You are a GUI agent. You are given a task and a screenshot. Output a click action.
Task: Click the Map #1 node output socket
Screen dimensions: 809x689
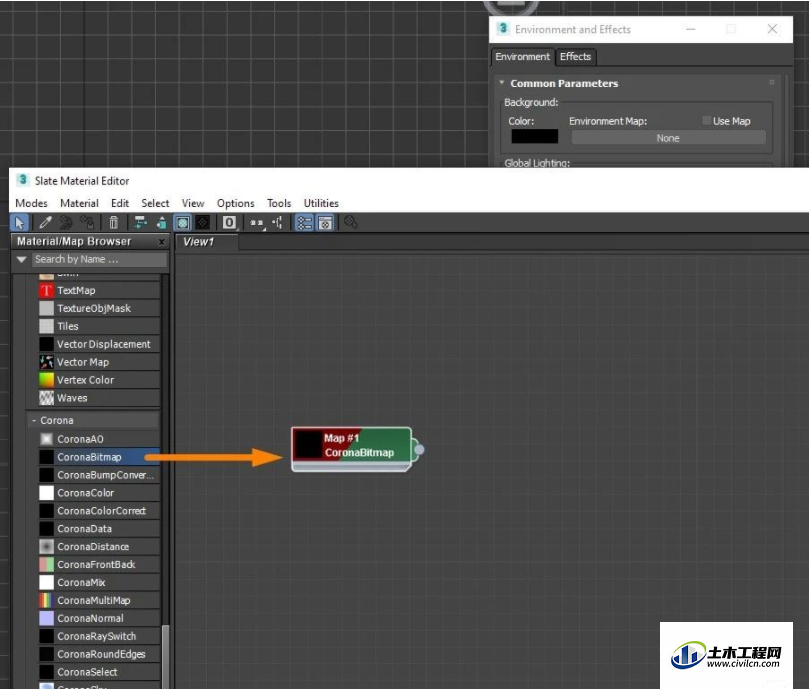[x=419, y=450]
